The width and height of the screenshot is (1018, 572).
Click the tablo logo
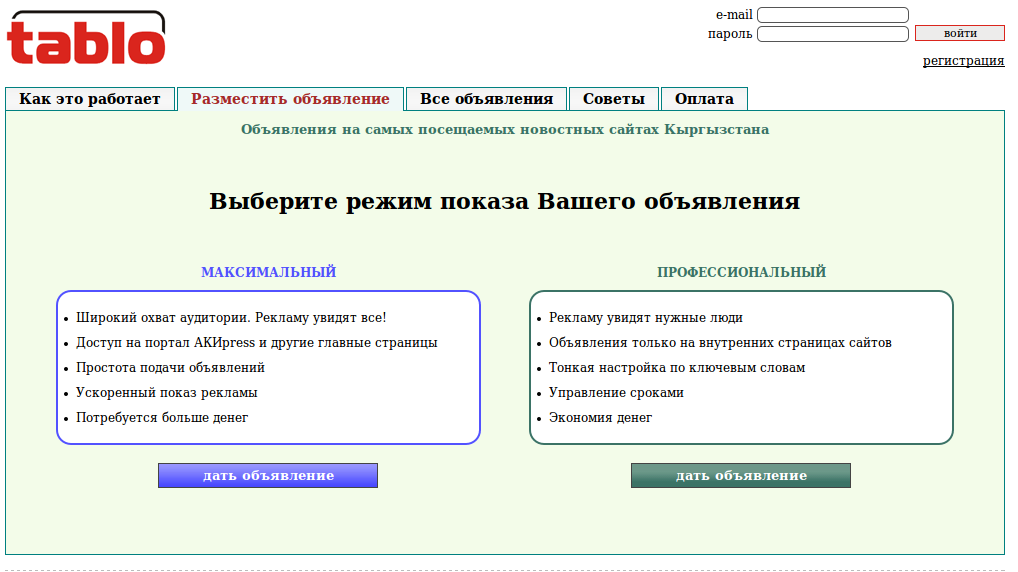coord(86,38)
